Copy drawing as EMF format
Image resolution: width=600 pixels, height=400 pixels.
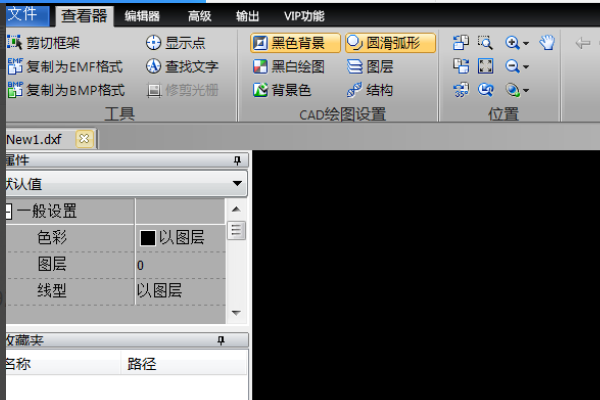point(65,67)
